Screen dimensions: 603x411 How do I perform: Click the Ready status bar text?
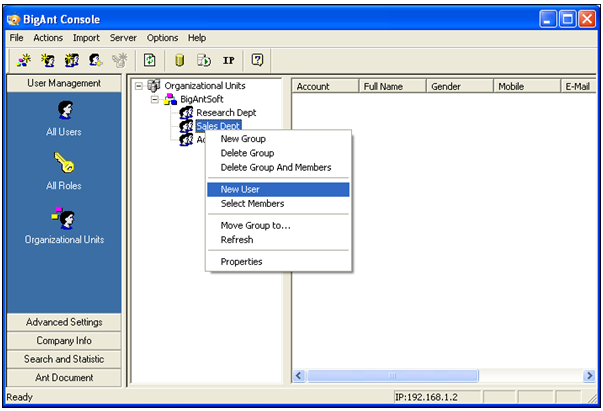20,397
